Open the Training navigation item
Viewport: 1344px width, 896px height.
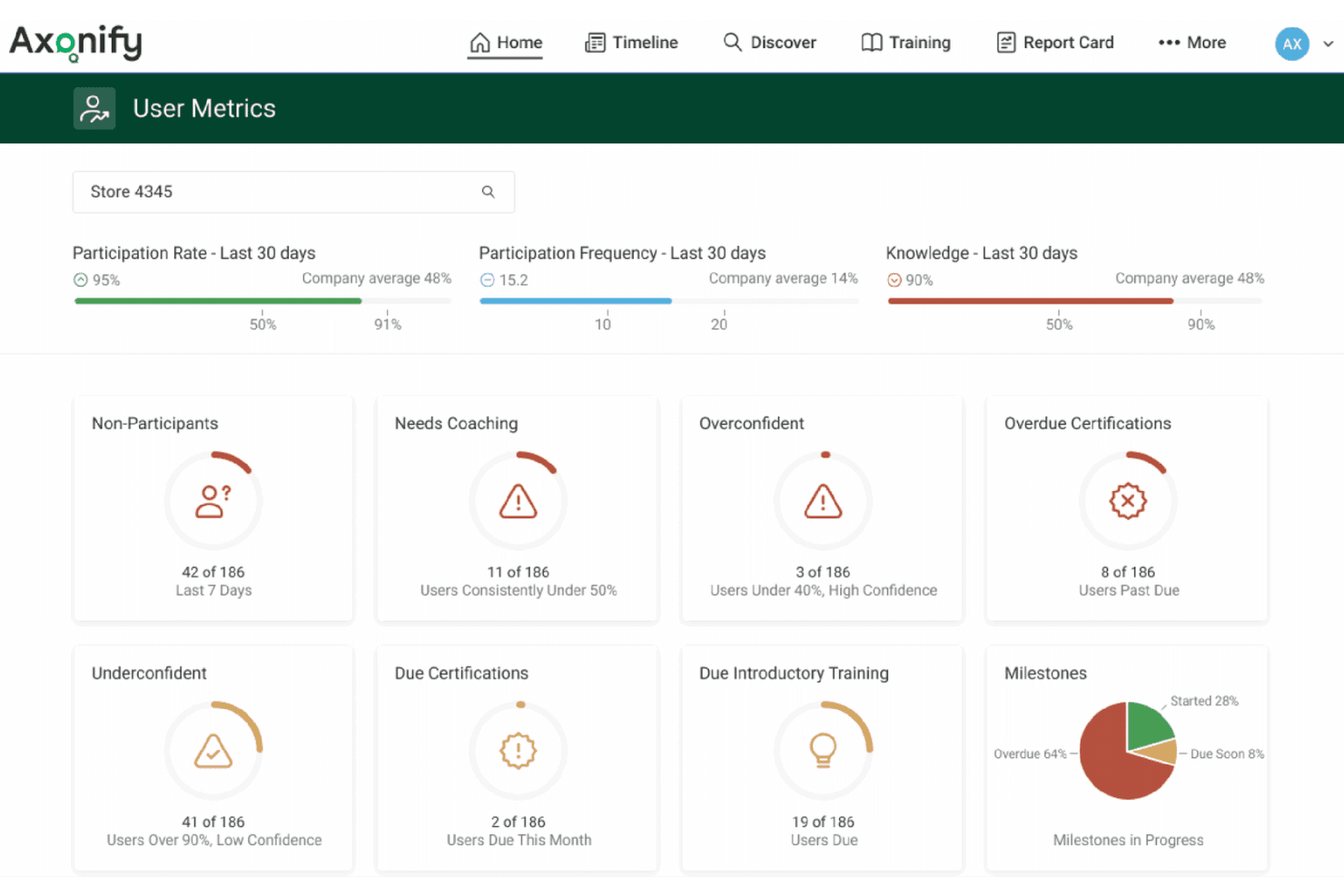click(x=905, y=43)
